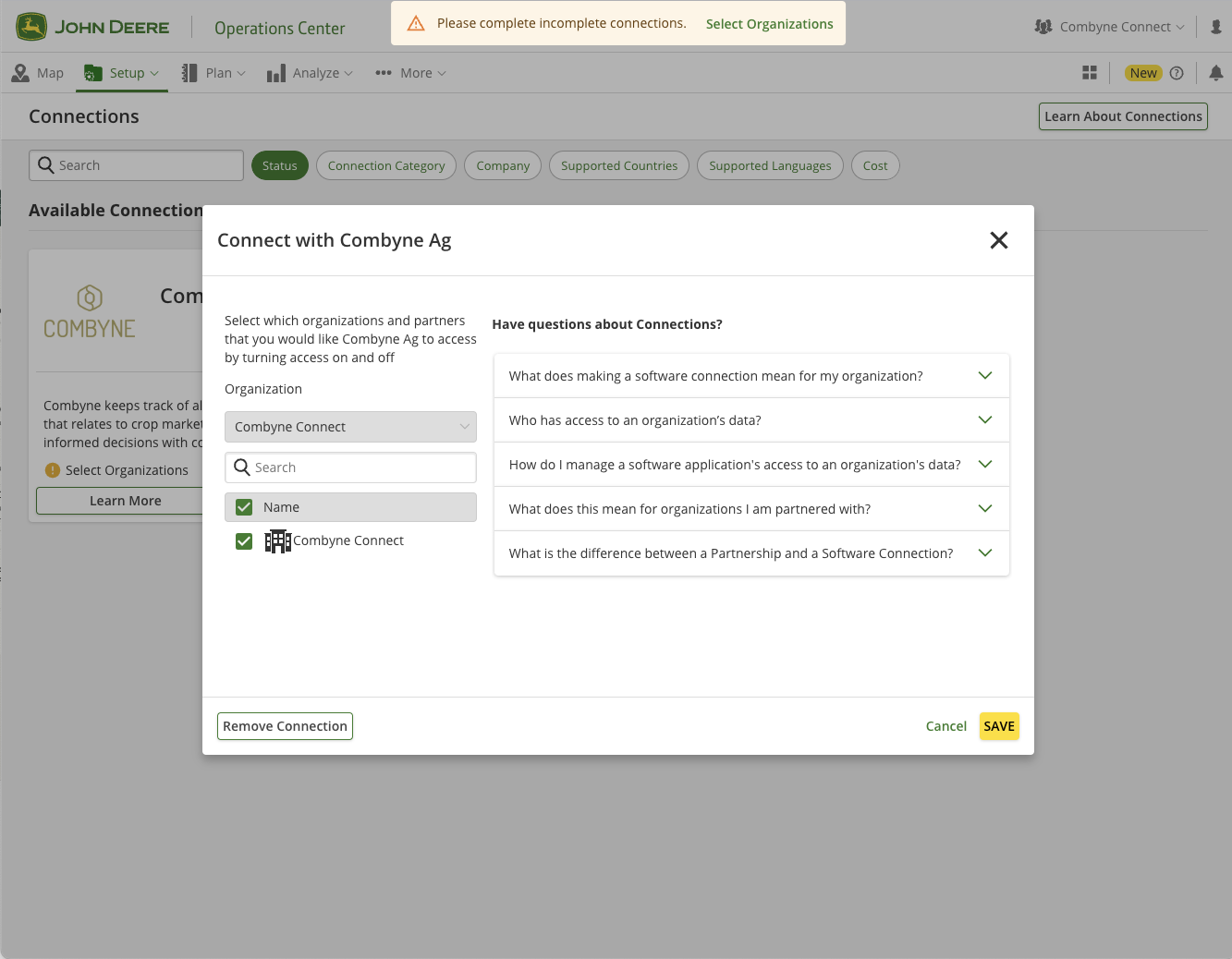The image size is (1232, 959).
Task: Click the Map pin icon
Action: coord(20,73)
